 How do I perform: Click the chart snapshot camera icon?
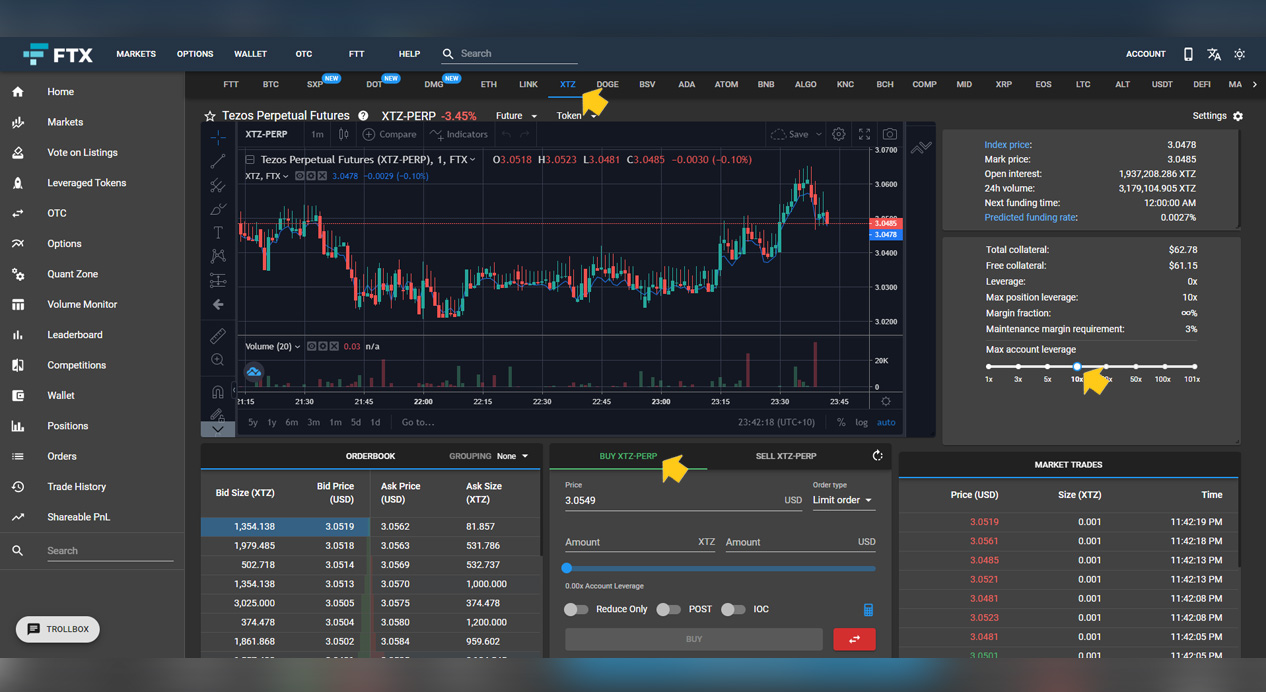tap(889, 134)
